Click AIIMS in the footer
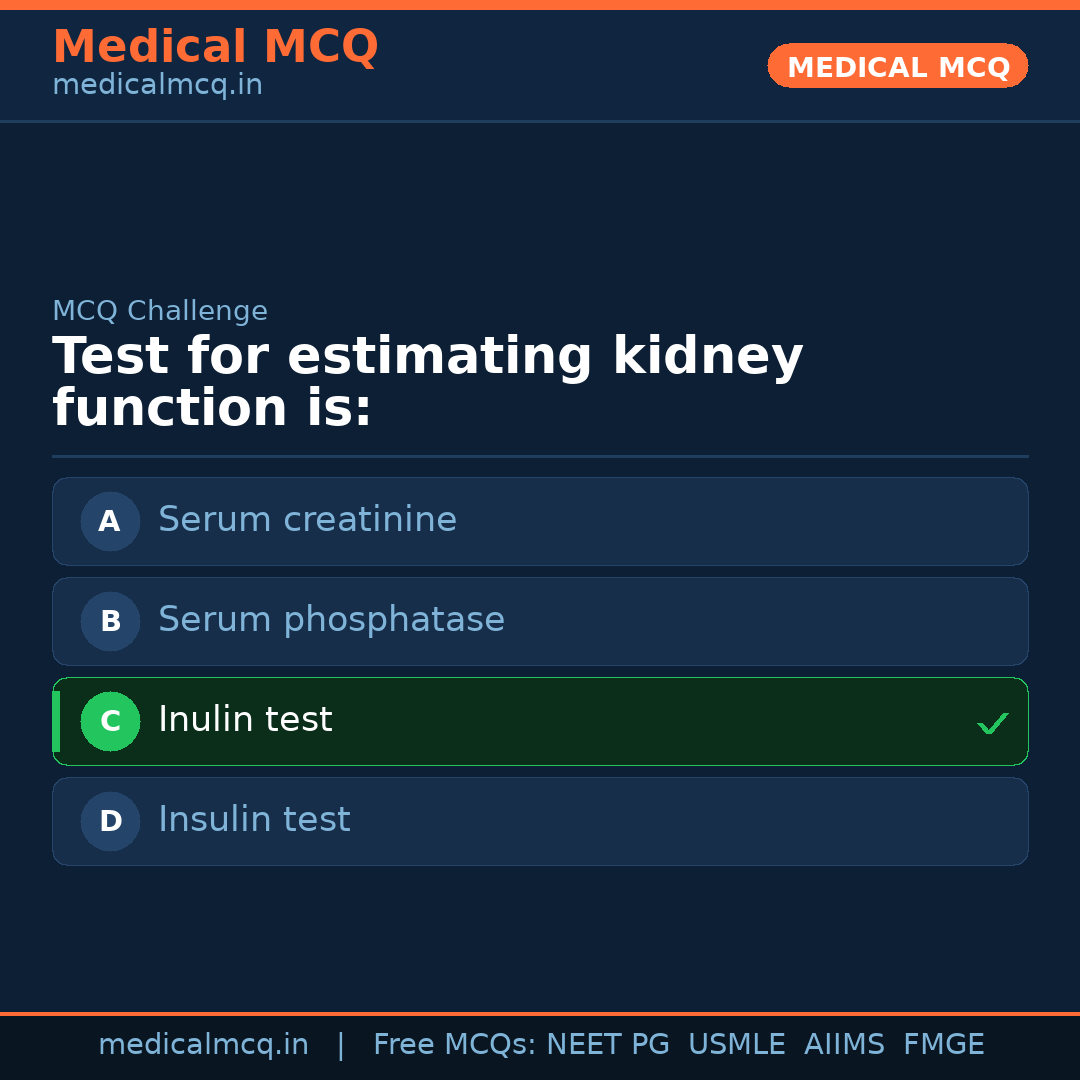 tap(844, 1045)
